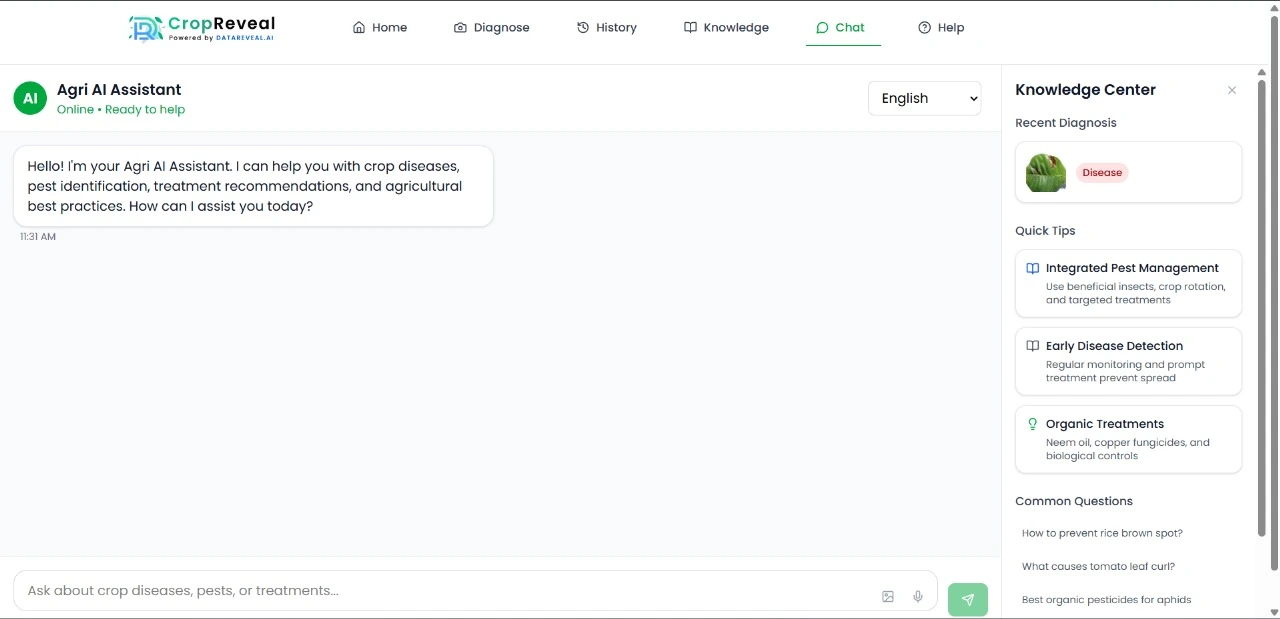Click 'How to prevent rice brown spot?'
Image resolution: width=1280 pixels, height=619 pixels.
coord(1102,533)
